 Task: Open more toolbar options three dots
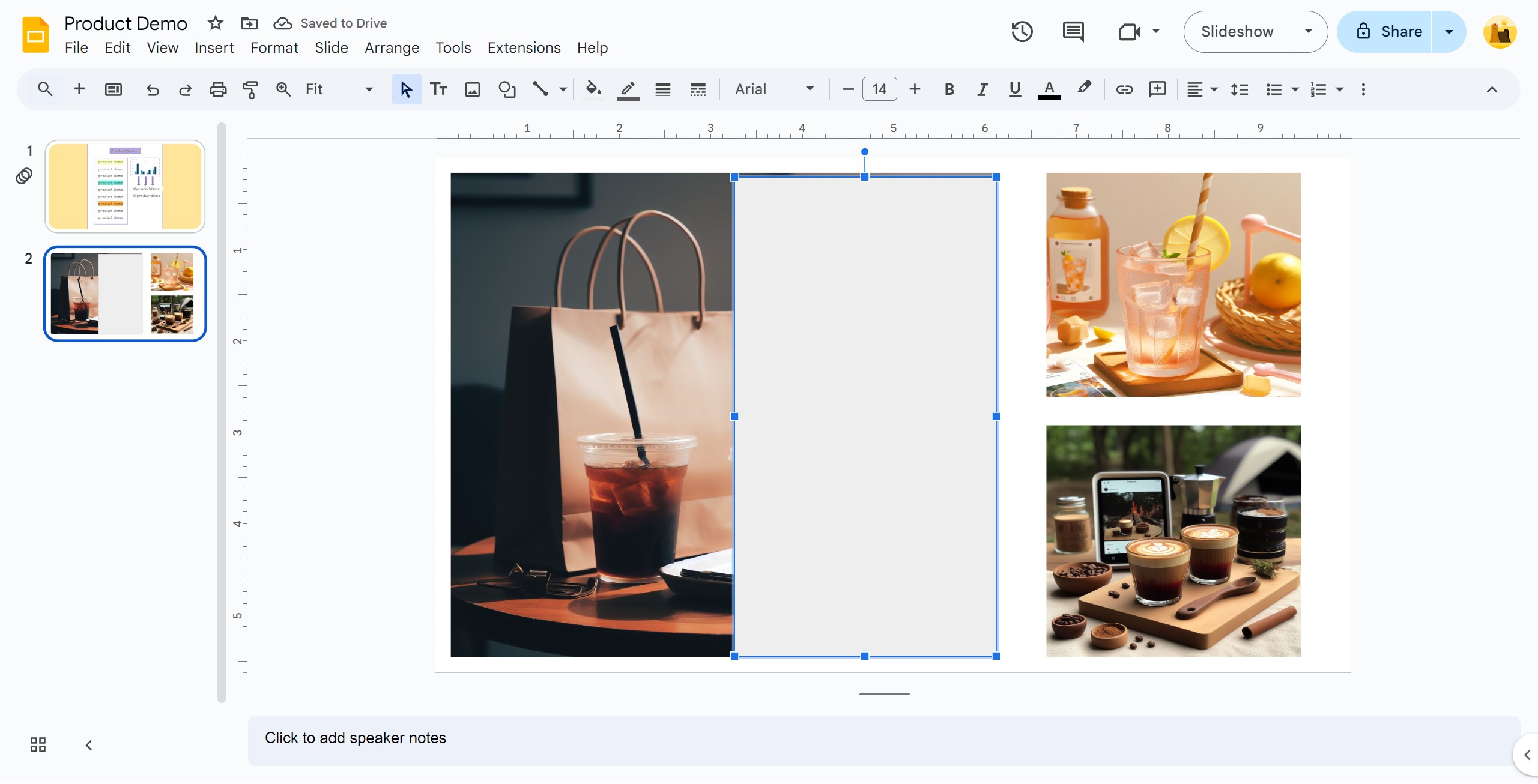[1363, 89]
